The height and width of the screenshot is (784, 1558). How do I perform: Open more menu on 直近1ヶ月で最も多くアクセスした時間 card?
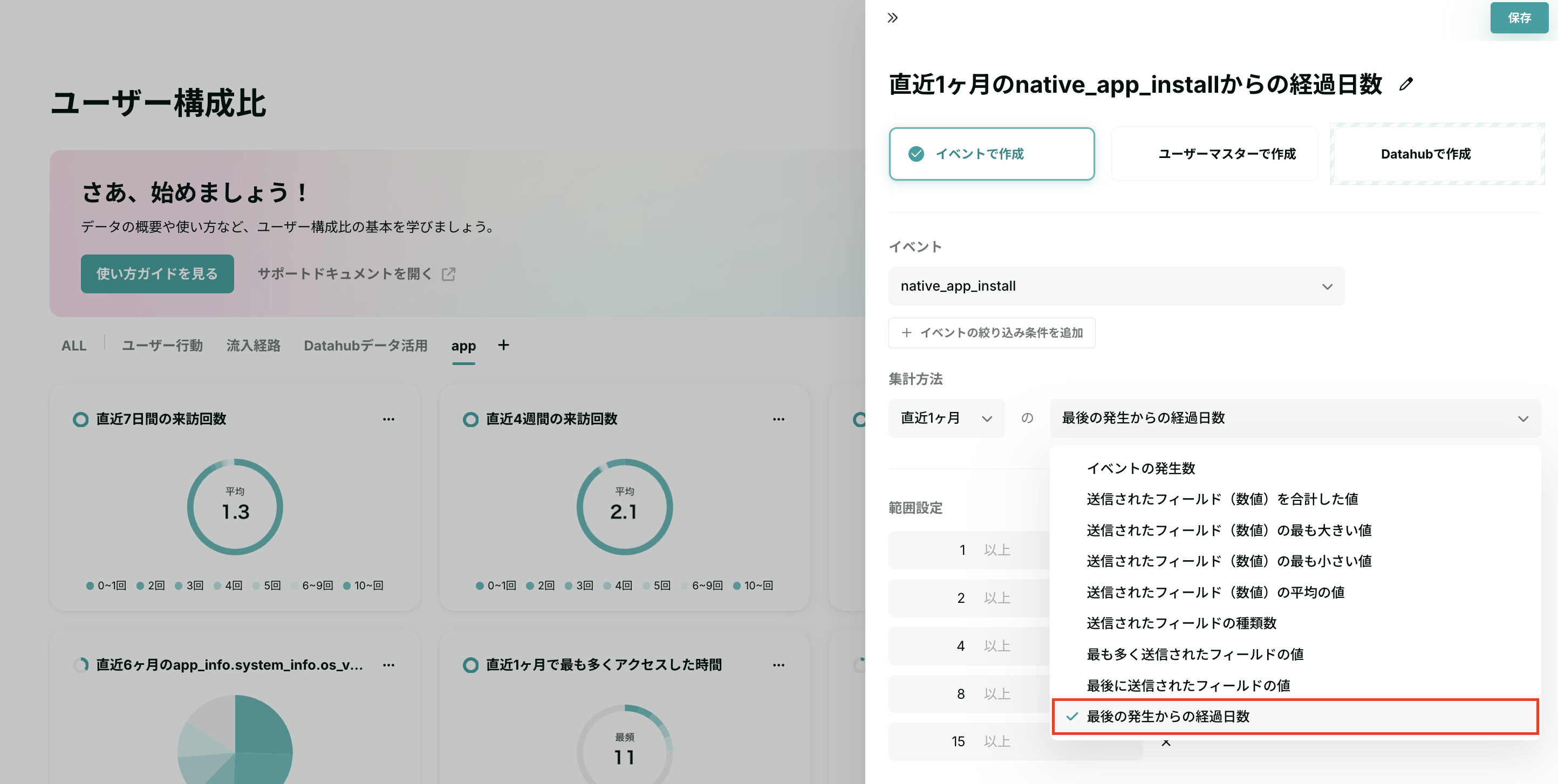[778, 665]
